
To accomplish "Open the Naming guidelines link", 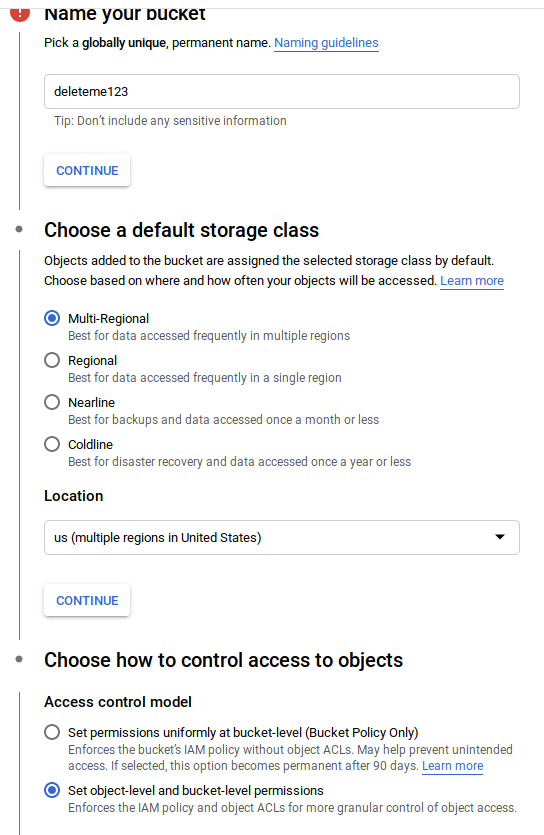I will point(326,43).
